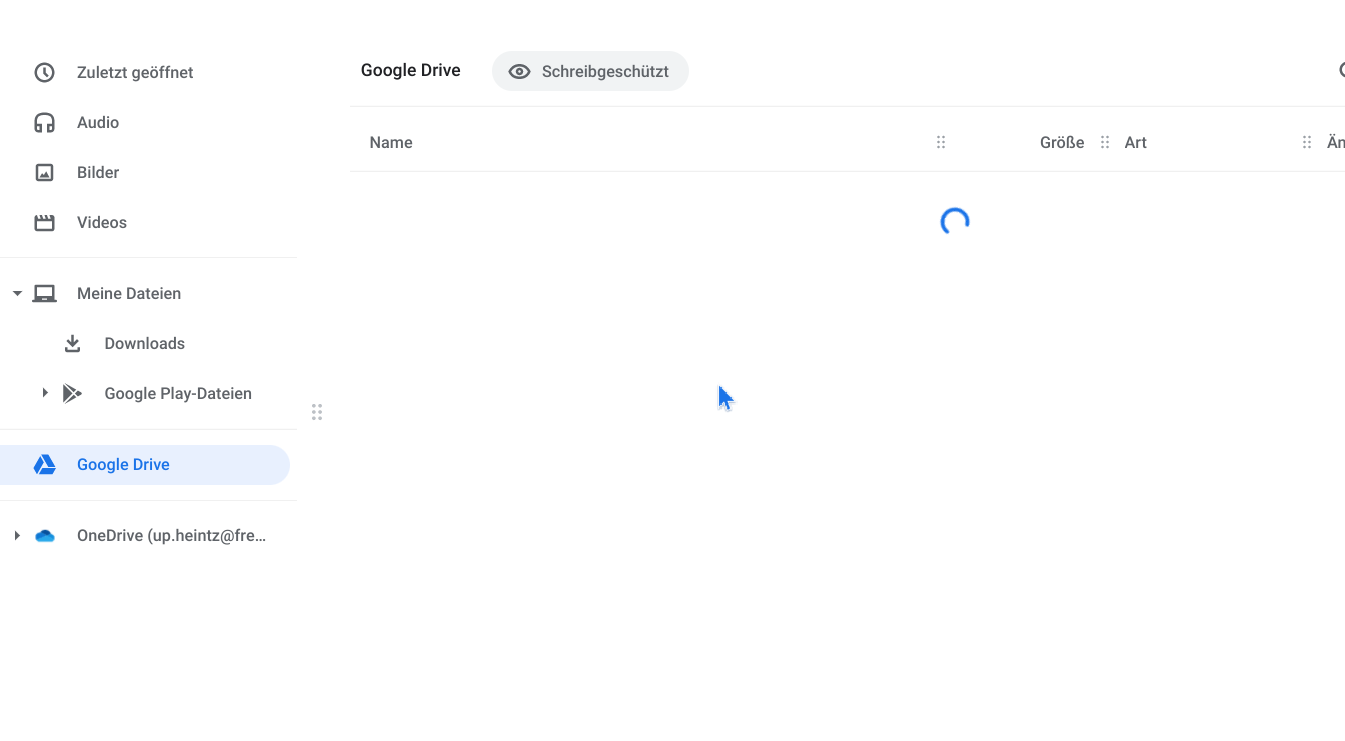Image resolution: width=1345 pixels, height=741 pixels.
Task: Select the Bilder image icon
Action: click(x=44, y=172)
